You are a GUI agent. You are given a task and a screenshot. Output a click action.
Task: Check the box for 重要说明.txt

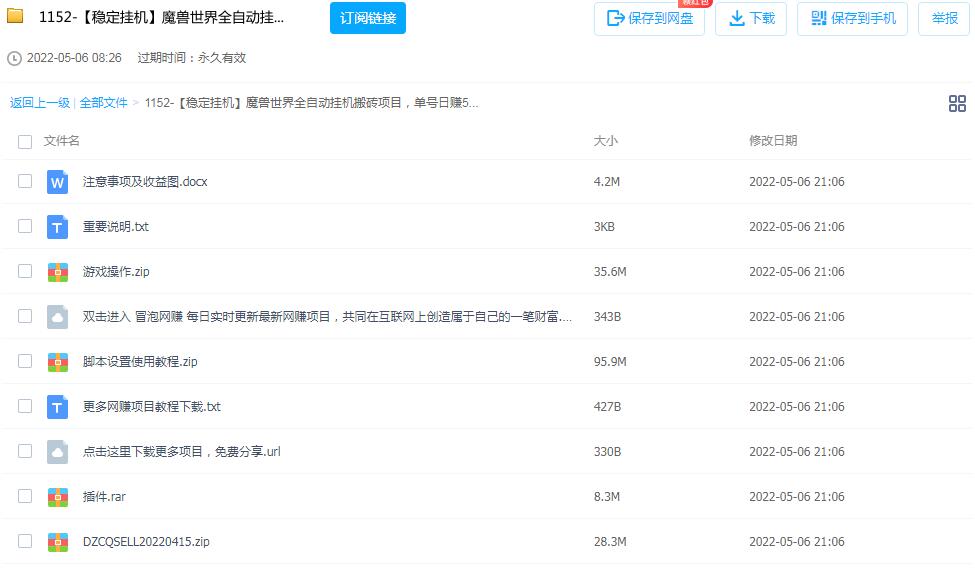click(x=25, y=226)
